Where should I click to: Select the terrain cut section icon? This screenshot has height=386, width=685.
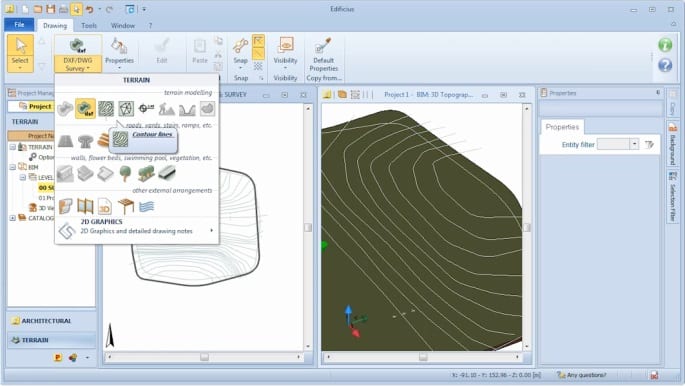pos(187,109)
